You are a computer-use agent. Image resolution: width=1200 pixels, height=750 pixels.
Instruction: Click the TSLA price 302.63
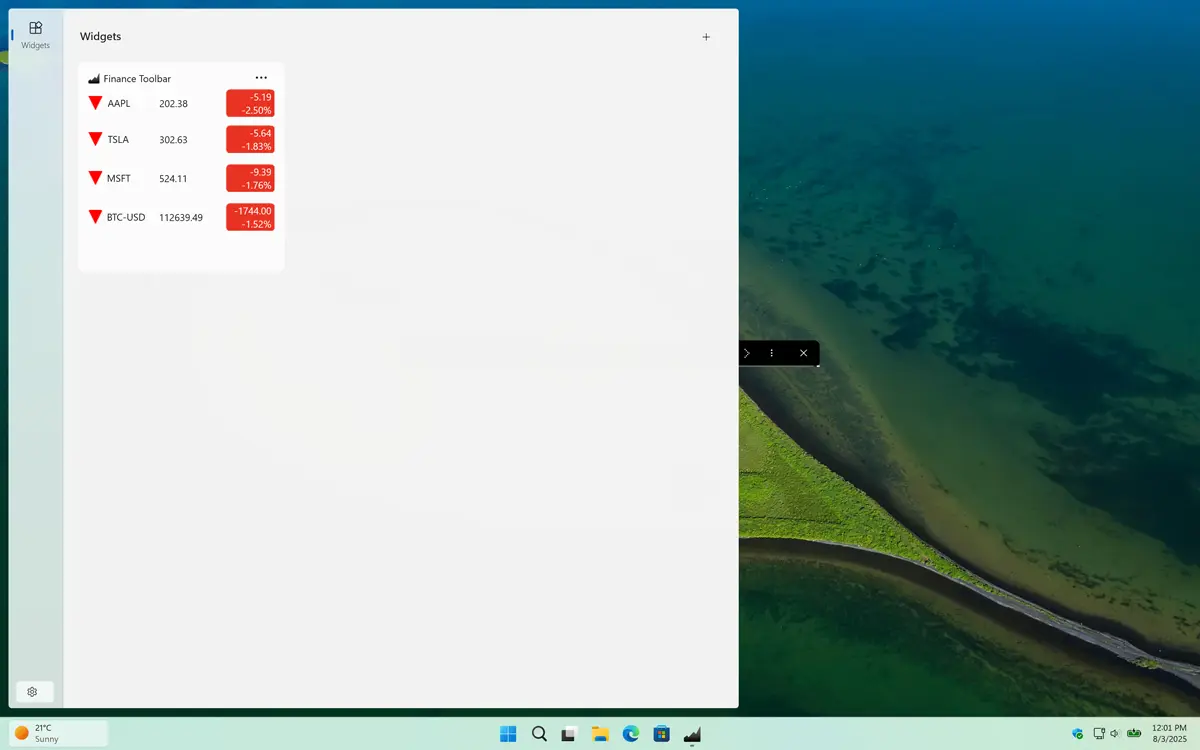point(173,140)
